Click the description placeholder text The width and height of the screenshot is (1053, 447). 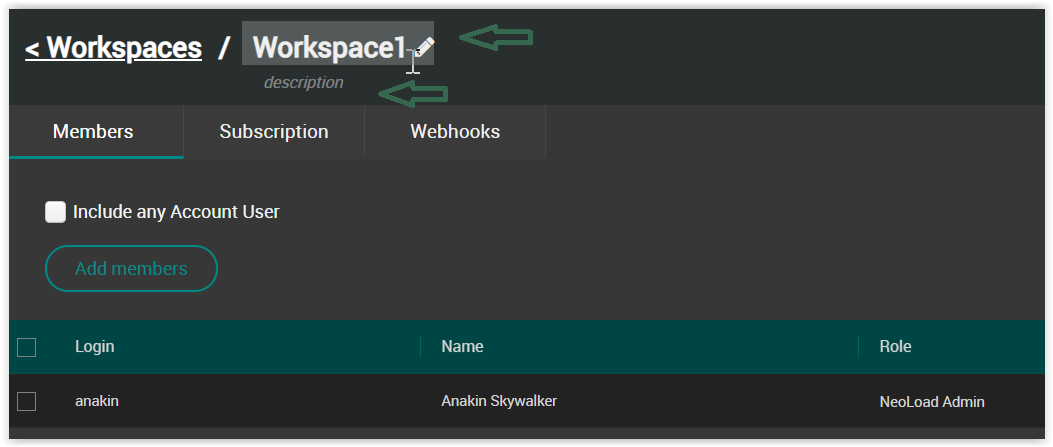[303, 83]
